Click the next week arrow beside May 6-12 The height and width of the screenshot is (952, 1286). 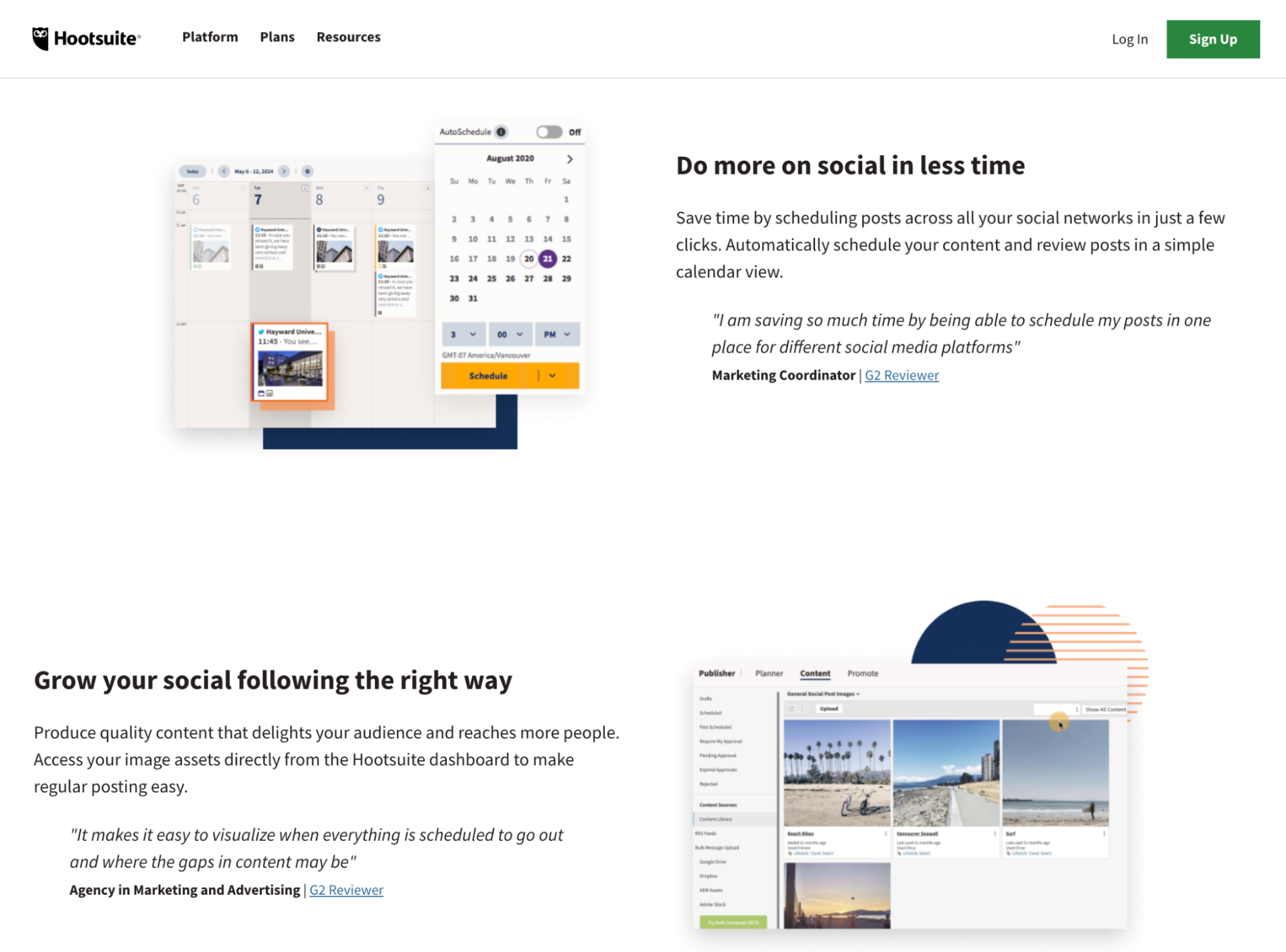[x=284, y=171]
